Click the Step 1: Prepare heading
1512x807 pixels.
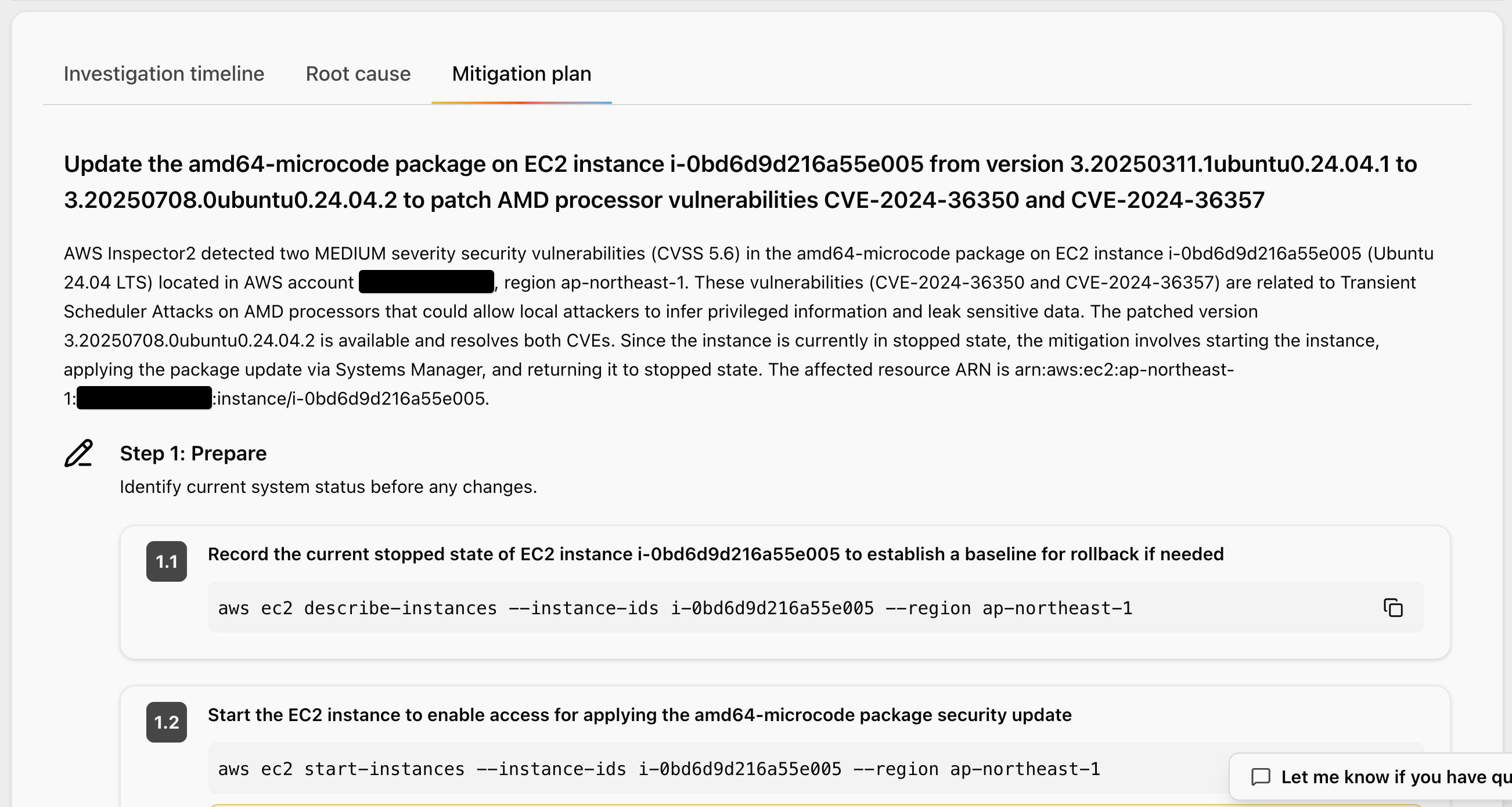point(193,453)
